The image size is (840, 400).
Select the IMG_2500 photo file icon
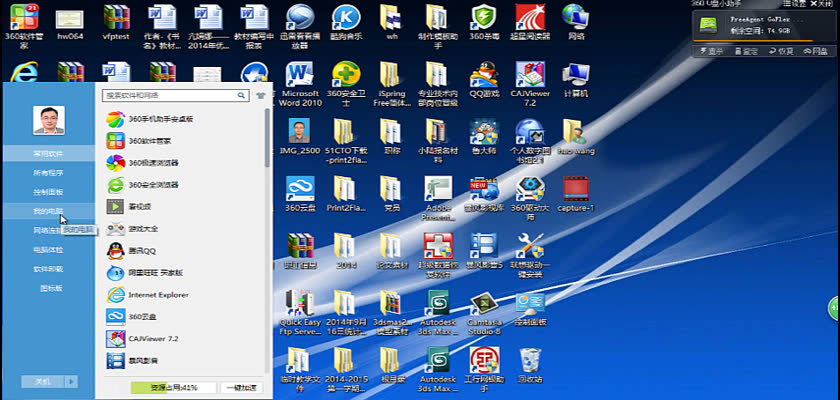click(x=300, y=137)
